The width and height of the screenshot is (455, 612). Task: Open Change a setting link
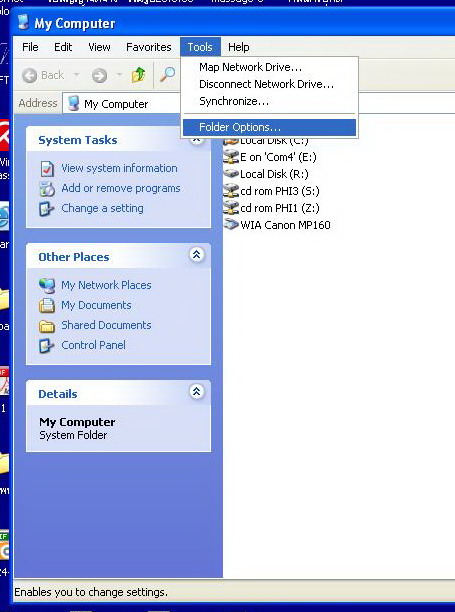pos(102,208)
